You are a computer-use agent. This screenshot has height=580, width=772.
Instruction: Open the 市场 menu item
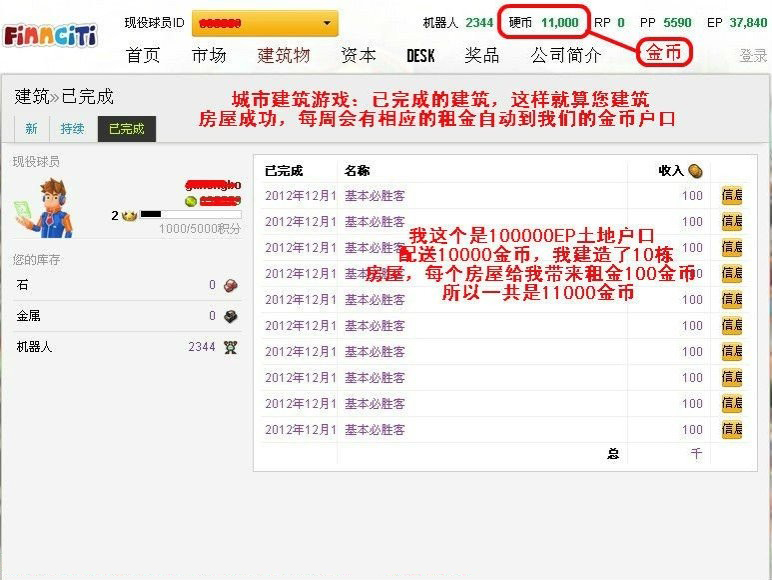208,56
